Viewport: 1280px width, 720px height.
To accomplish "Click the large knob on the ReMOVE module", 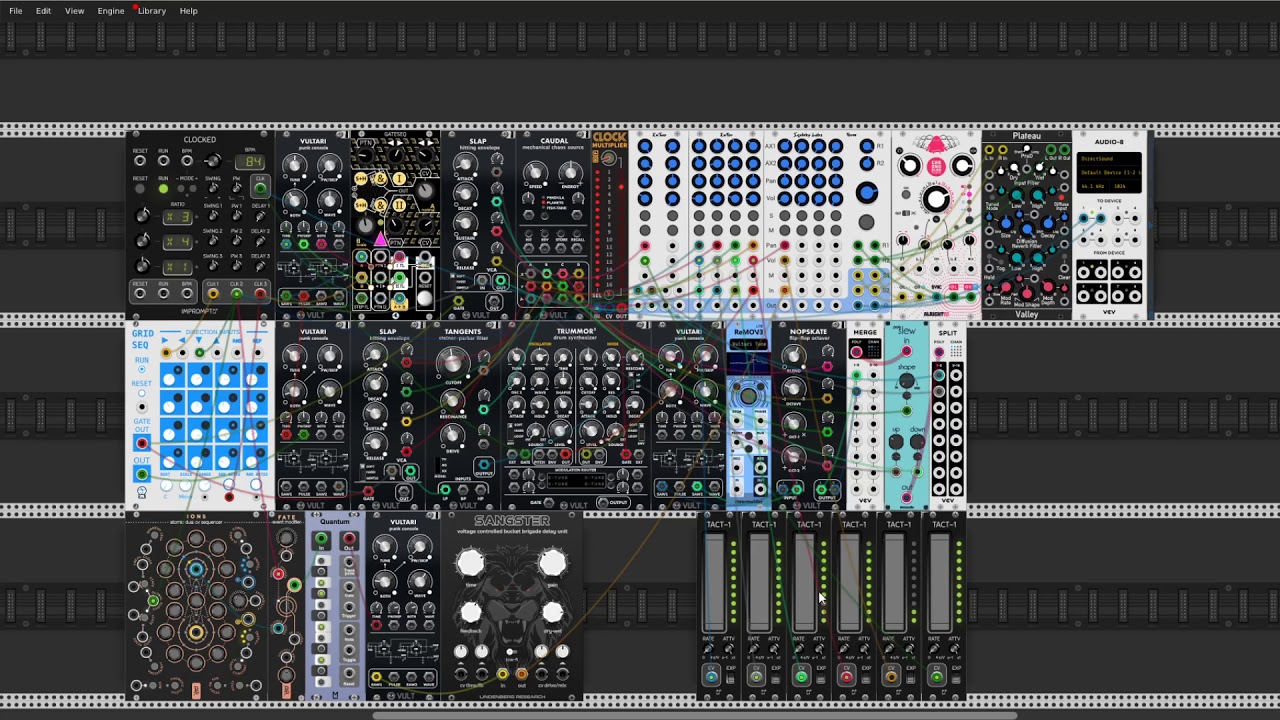I will (x=749, y=395).
